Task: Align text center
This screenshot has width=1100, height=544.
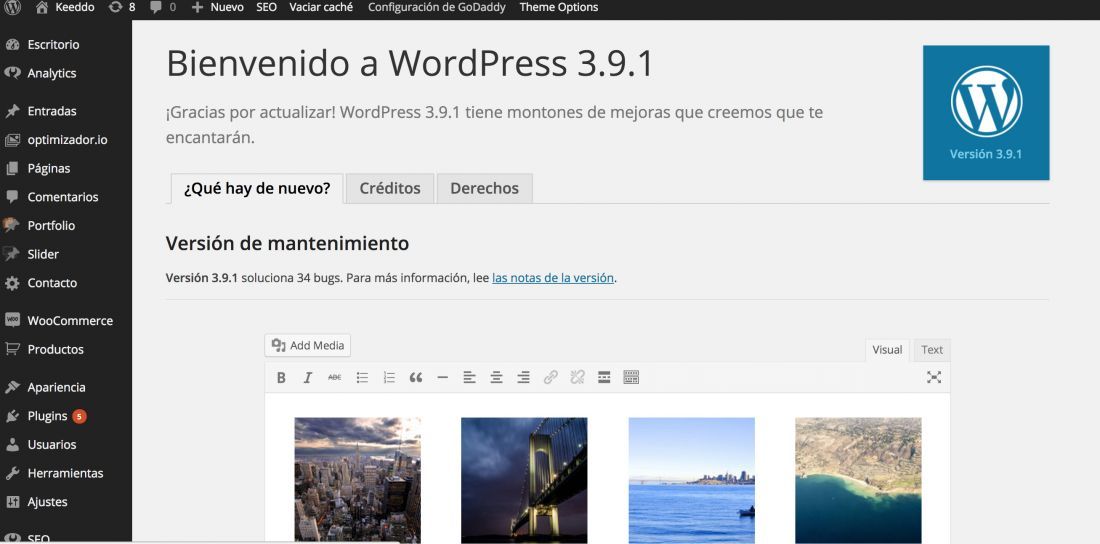Action: point(496,378)
